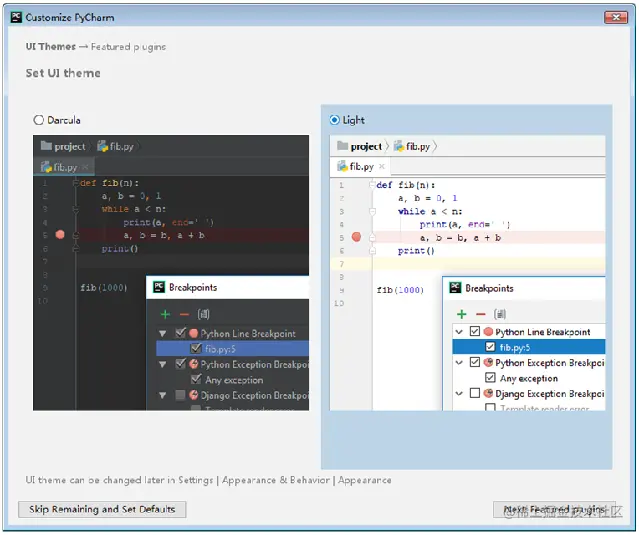This screenshot has width=639, height=535.
Task: Click green add breakpoint plus in Darcula preview
Action: [165, 314]
